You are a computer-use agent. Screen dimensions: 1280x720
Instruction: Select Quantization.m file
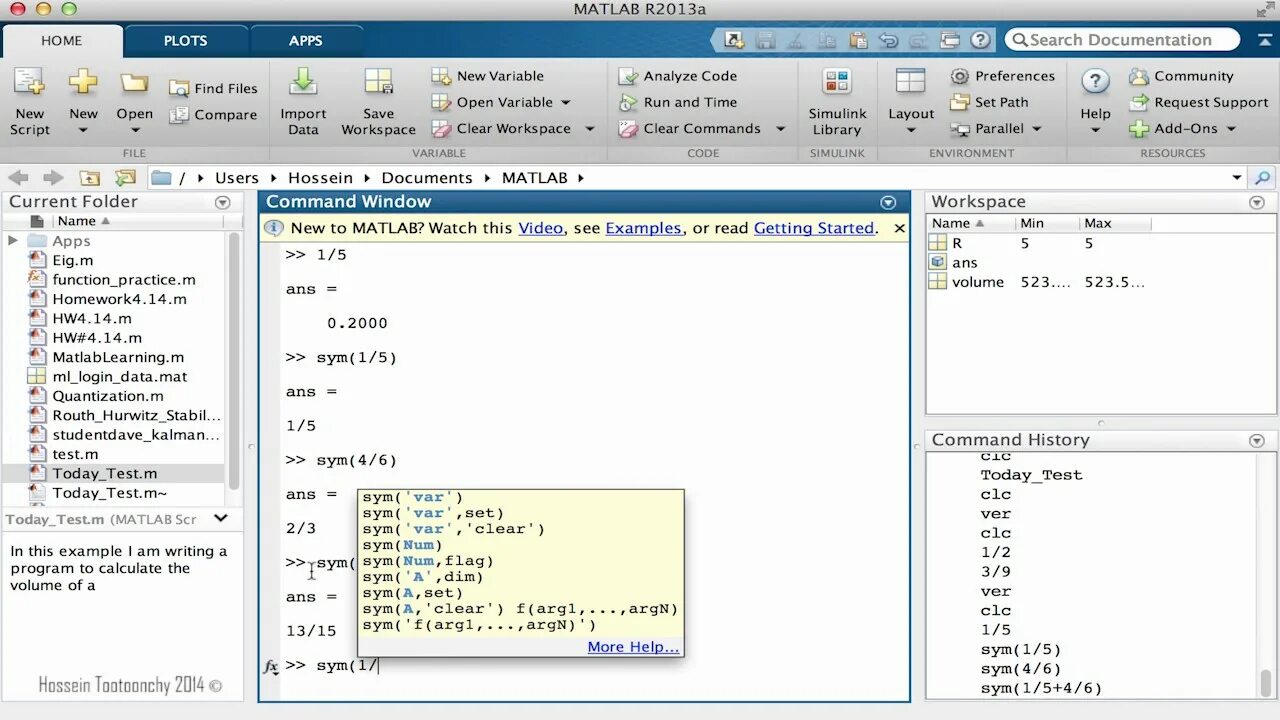(108, 396)
